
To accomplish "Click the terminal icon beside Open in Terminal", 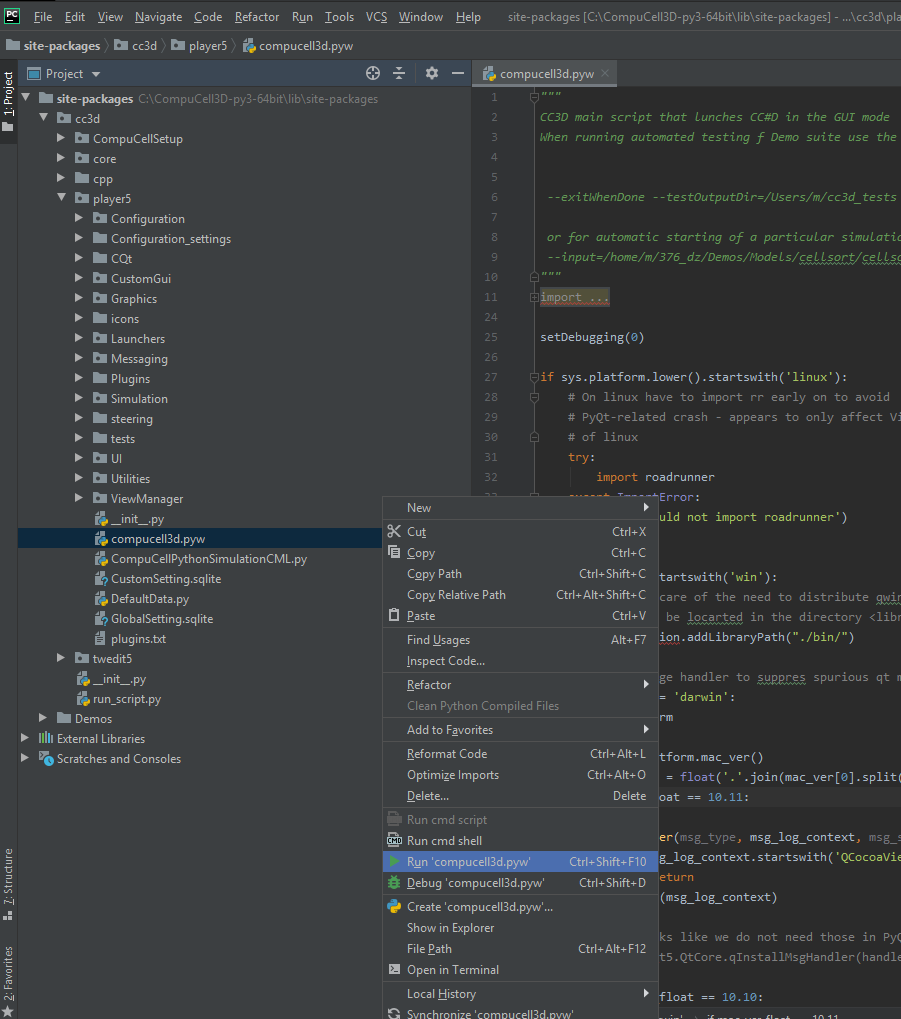I will pyautogui.click(x=394, y=969).
